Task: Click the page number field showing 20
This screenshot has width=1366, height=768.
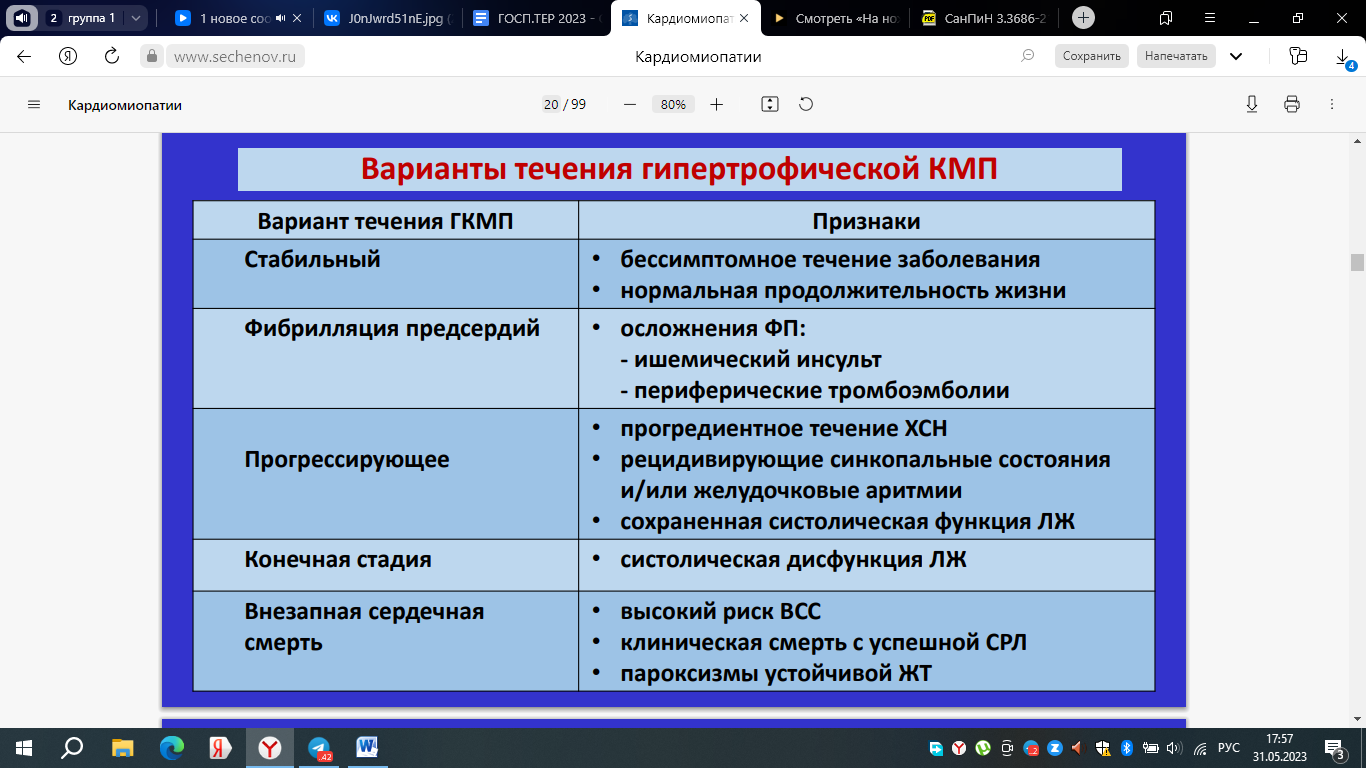Action: [551, 104]
